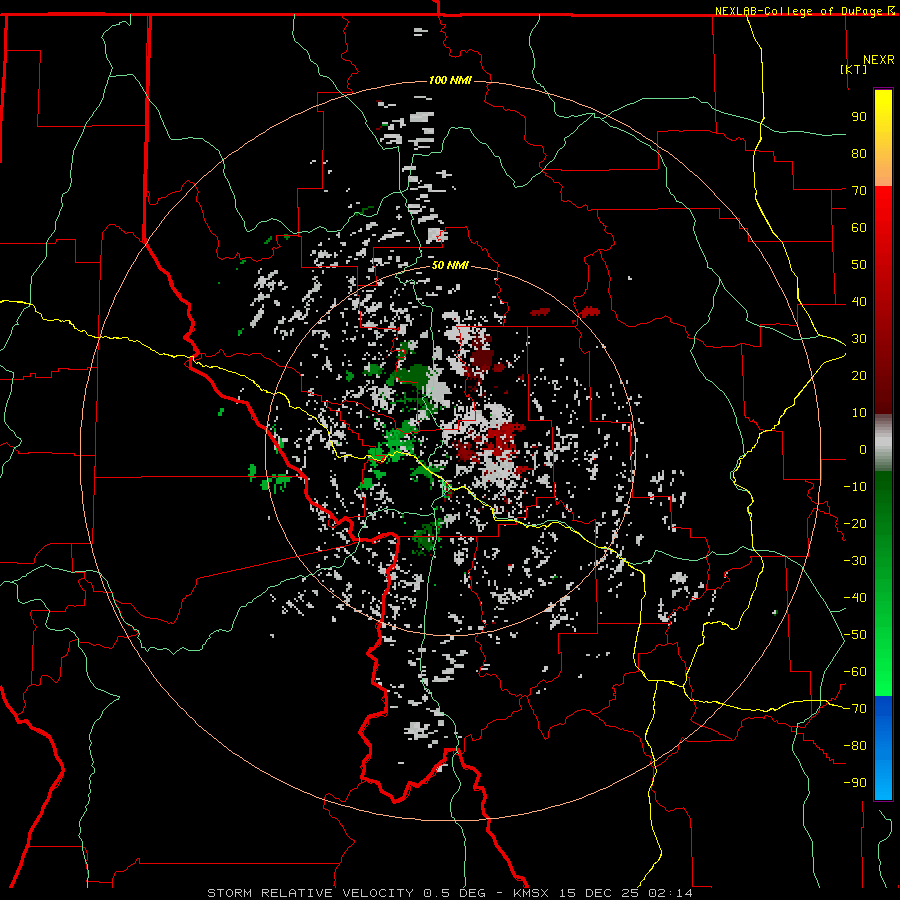Click the 60 value on the velocity scale
The image size is (900, 900).
tap(859, 228)
